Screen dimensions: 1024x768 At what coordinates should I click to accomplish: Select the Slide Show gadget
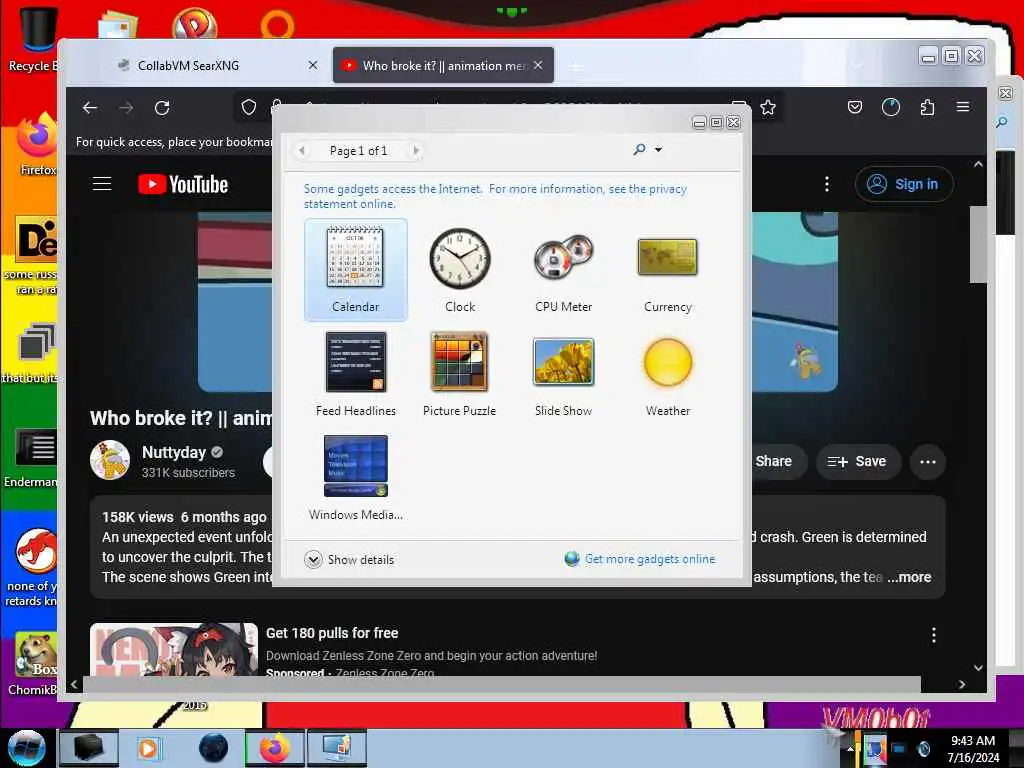[563, 374]
